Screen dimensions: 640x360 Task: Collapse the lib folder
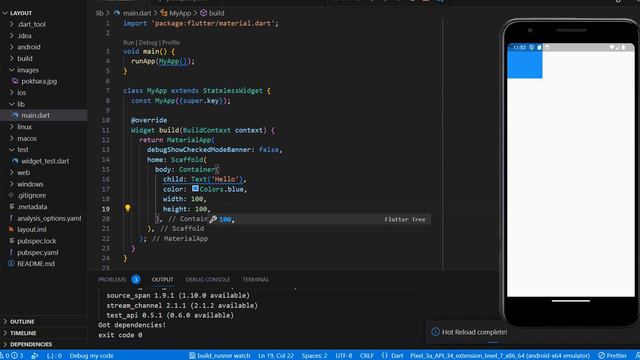tap(21, 104)
